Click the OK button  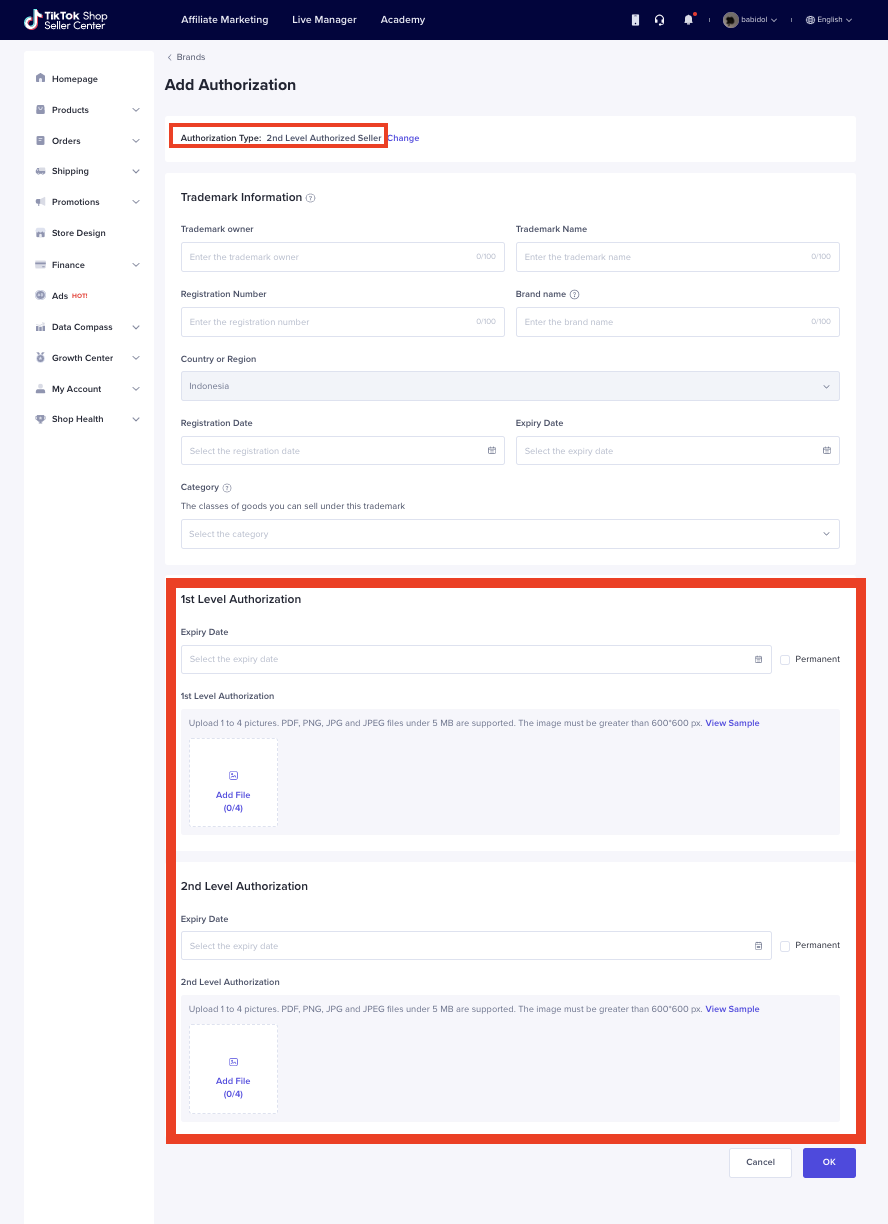pos(829,1162)
